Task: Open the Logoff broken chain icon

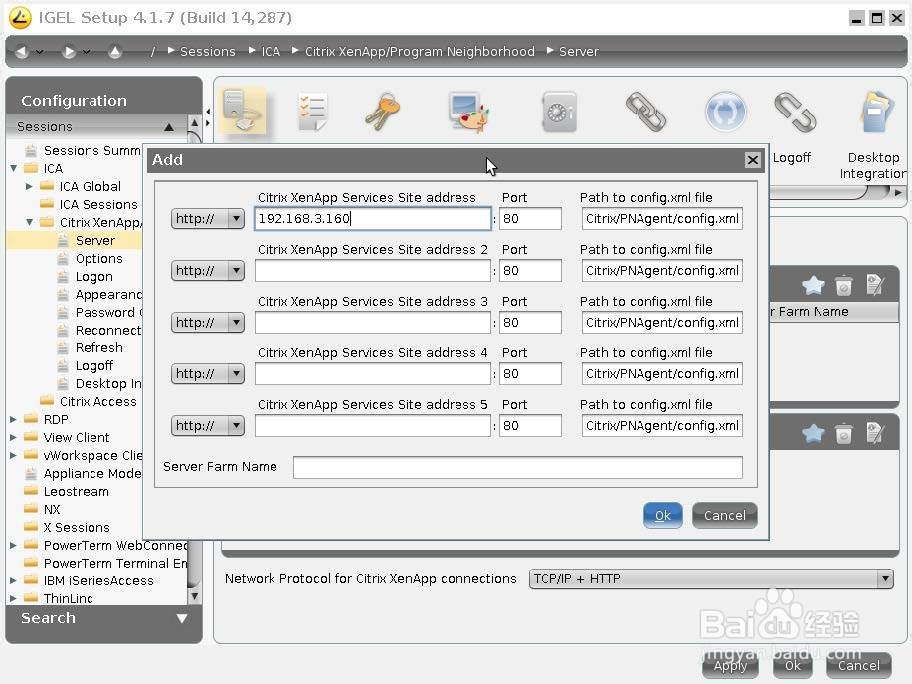Action: tap(795, 112)
